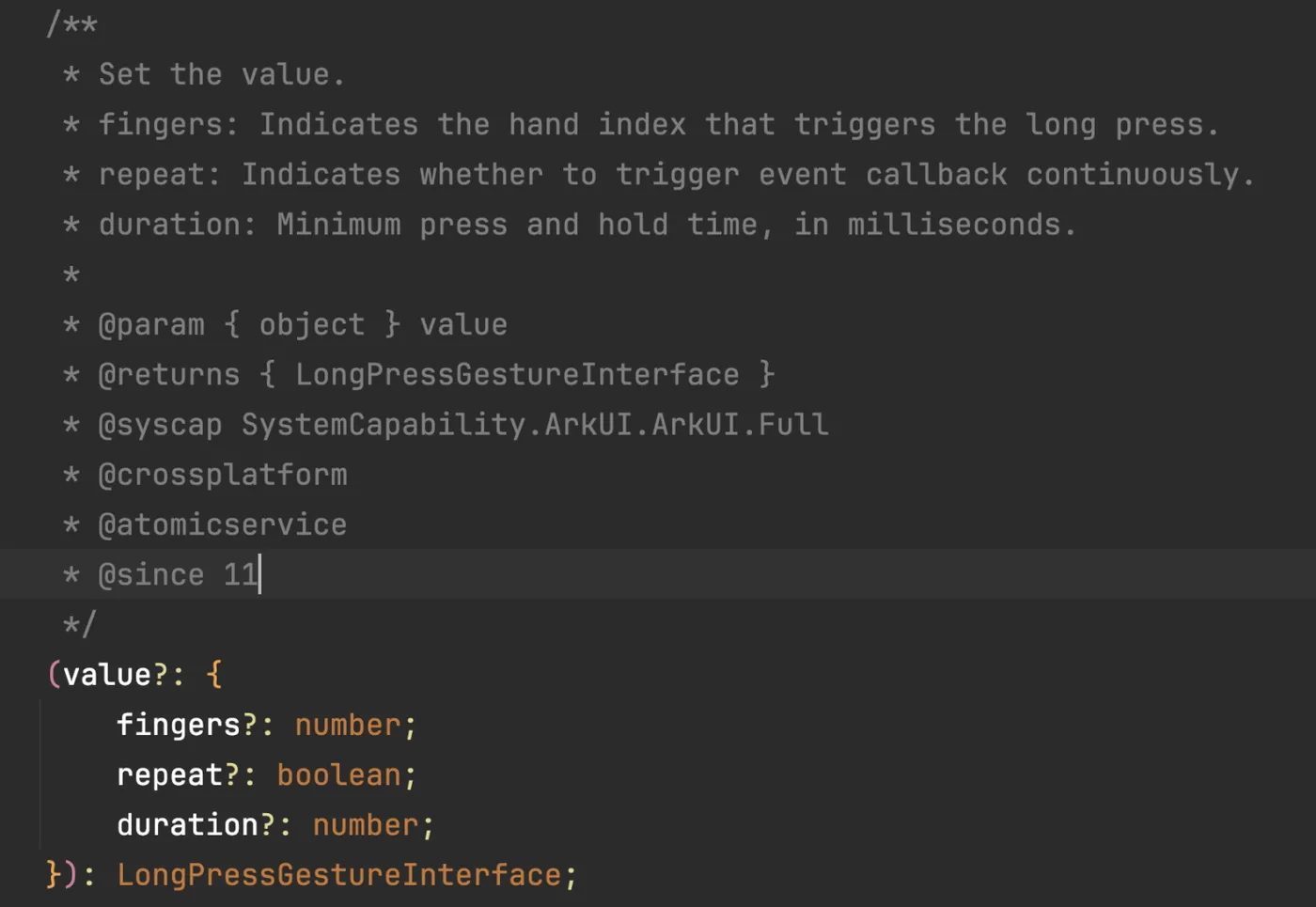Viewport: 1316px width, 907px height.
Task: Click the @crossplatform tag in the comment
Action: pyautogui.click(x=223, y=475)
